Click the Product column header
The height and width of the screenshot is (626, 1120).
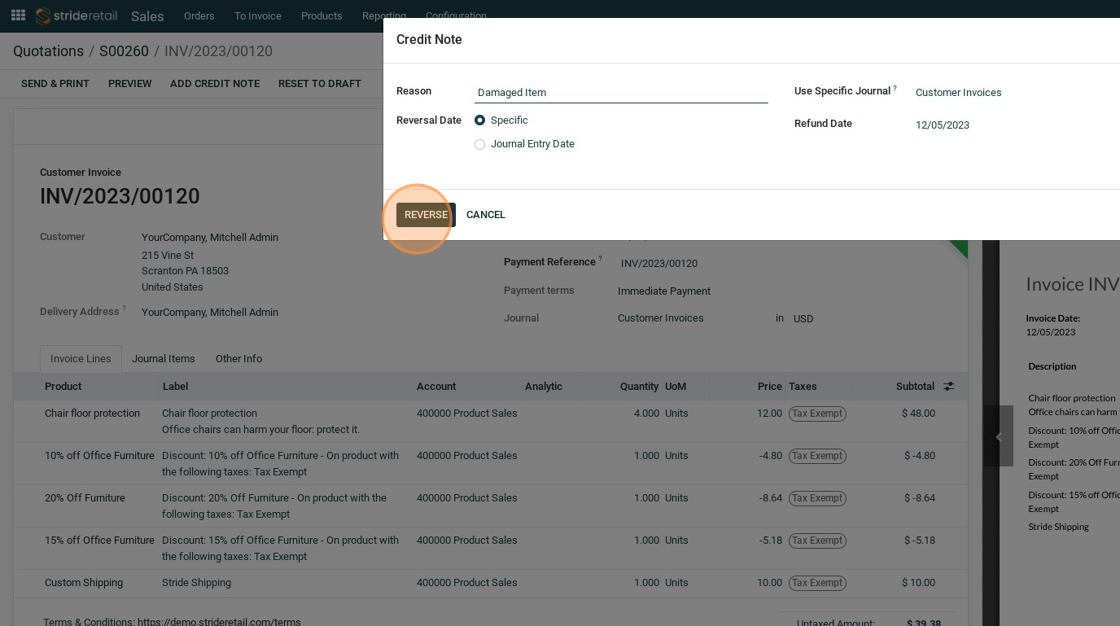pos(63,386)
